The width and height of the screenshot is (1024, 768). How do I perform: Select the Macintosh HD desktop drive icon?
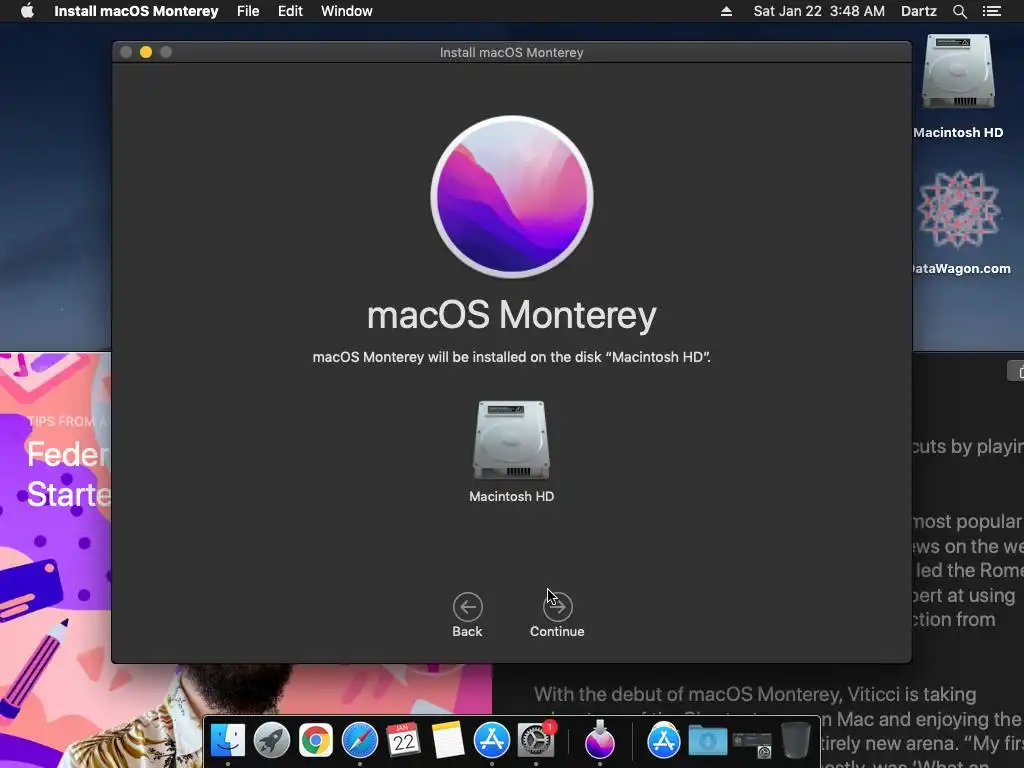click(958, 73)
